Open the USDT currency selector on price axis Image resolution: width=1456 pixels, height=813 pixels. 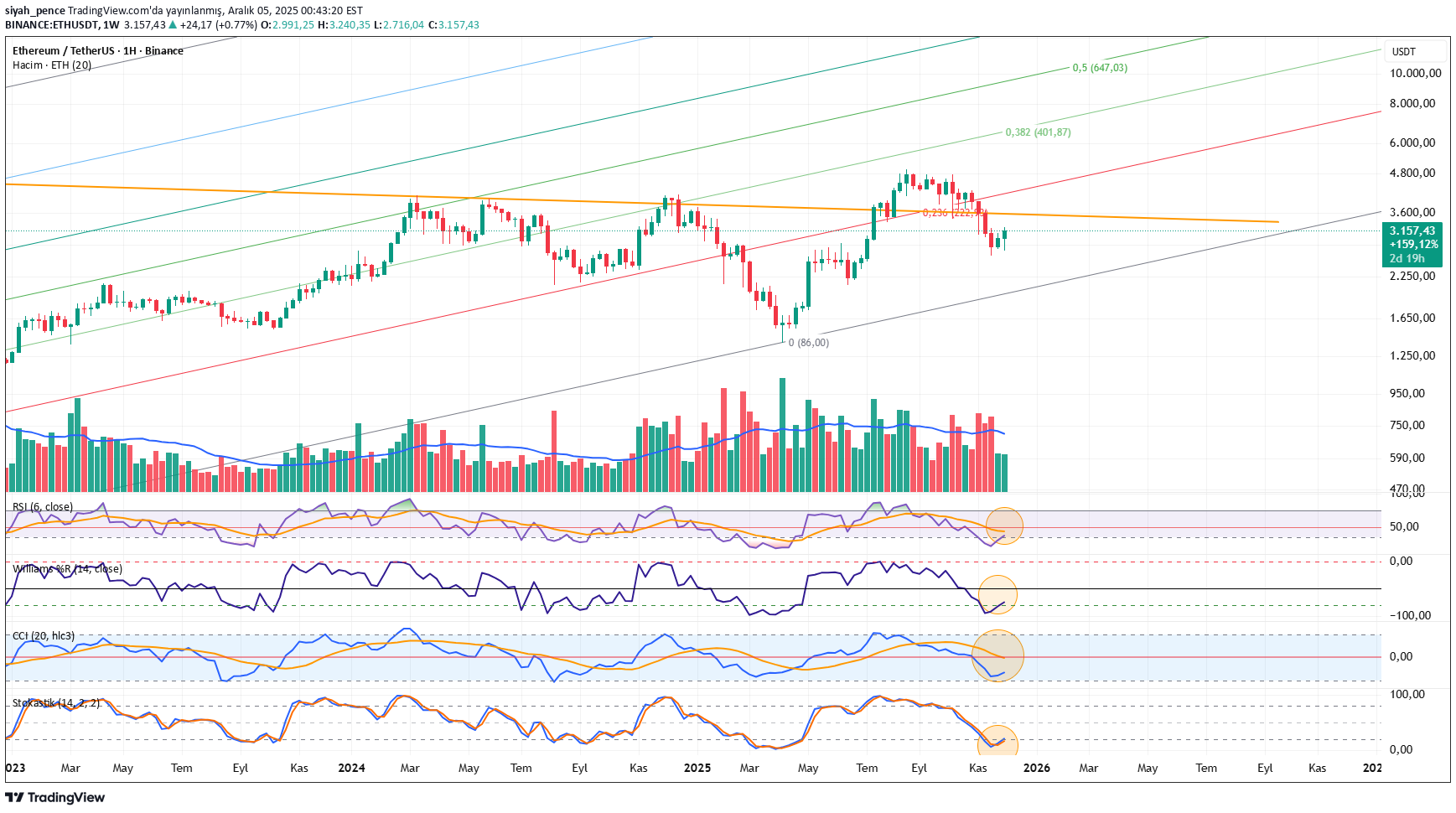point(1404,52)
